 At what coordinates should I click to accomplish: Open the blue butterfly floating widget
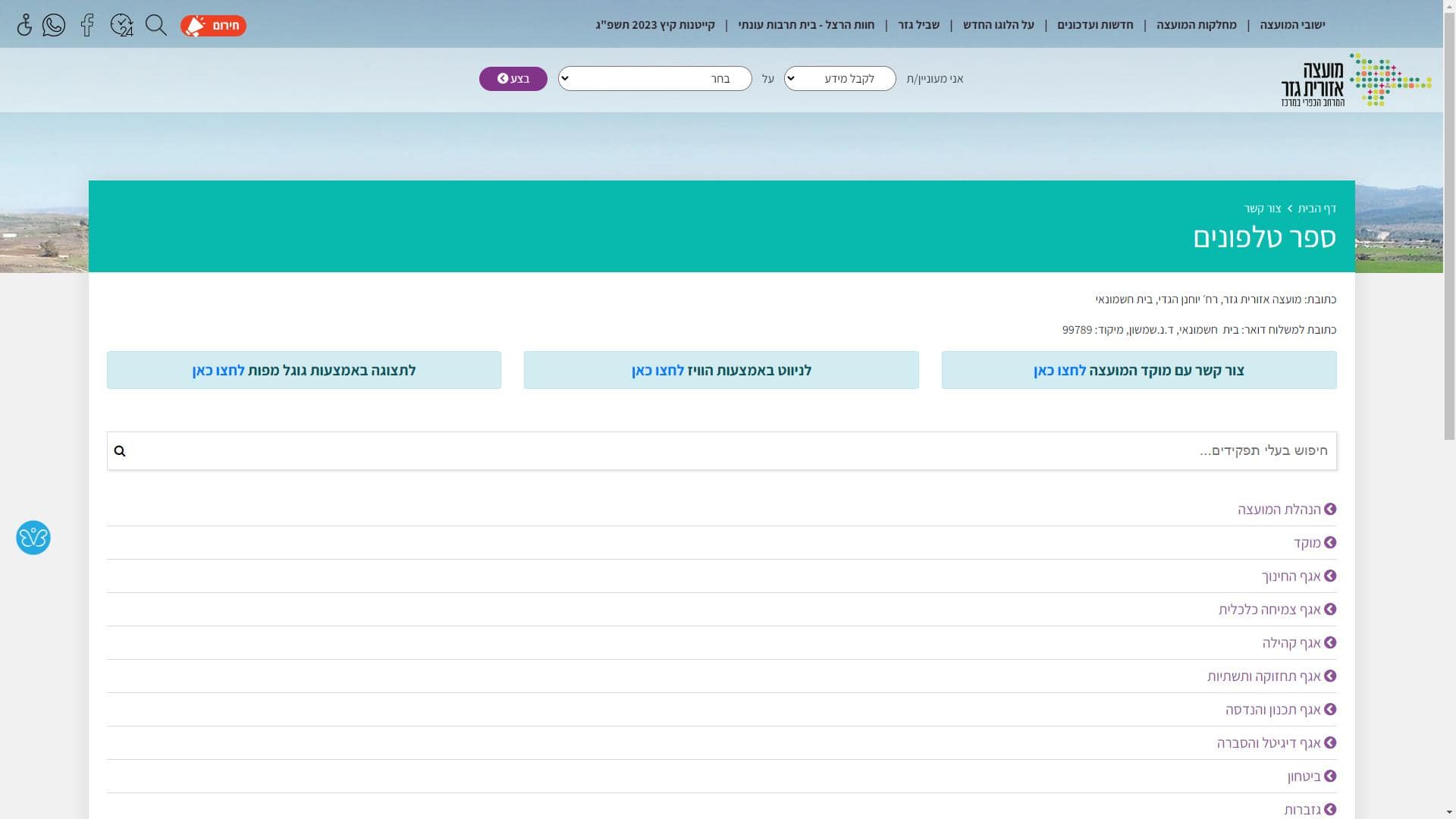click(33, 538)
